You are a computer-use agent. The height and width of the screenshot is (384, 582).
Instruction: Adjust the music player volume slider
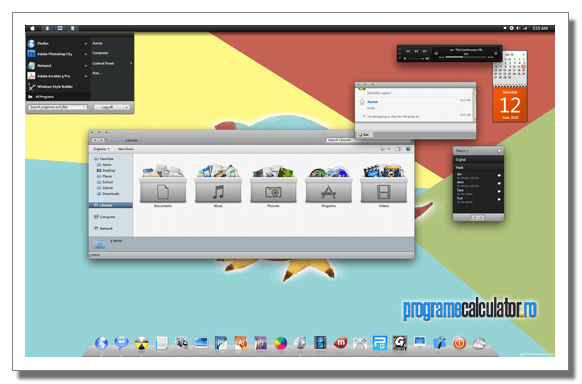[416, 59]
